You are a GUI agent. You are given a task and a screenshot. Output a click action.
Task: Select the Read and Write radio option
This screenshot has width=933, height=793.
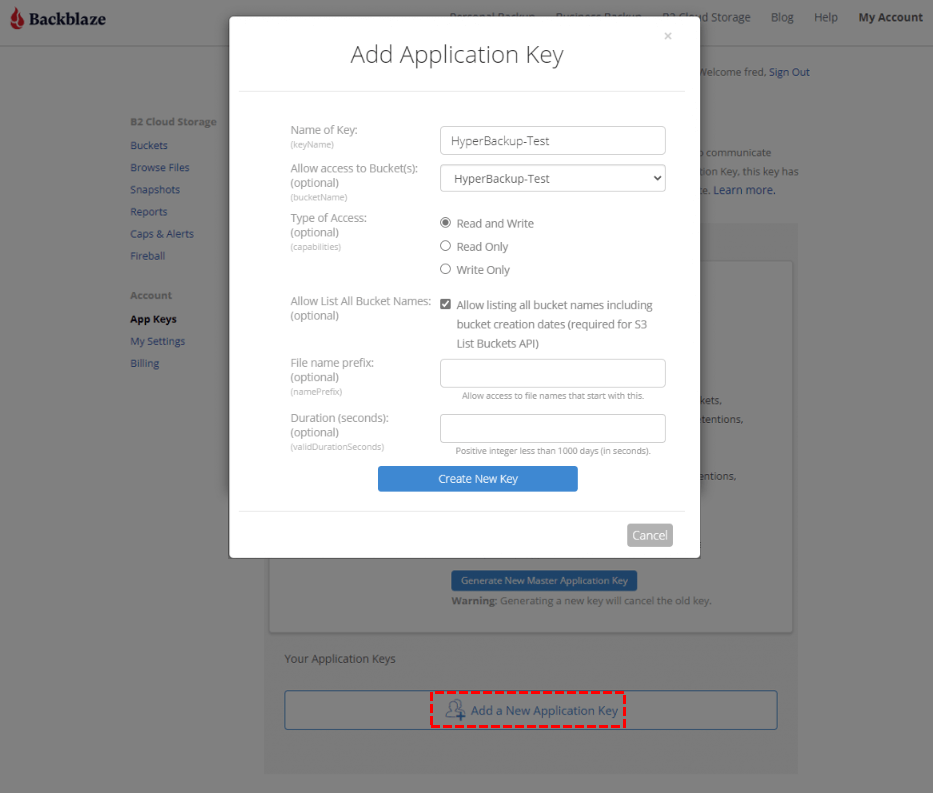point(446,223)
